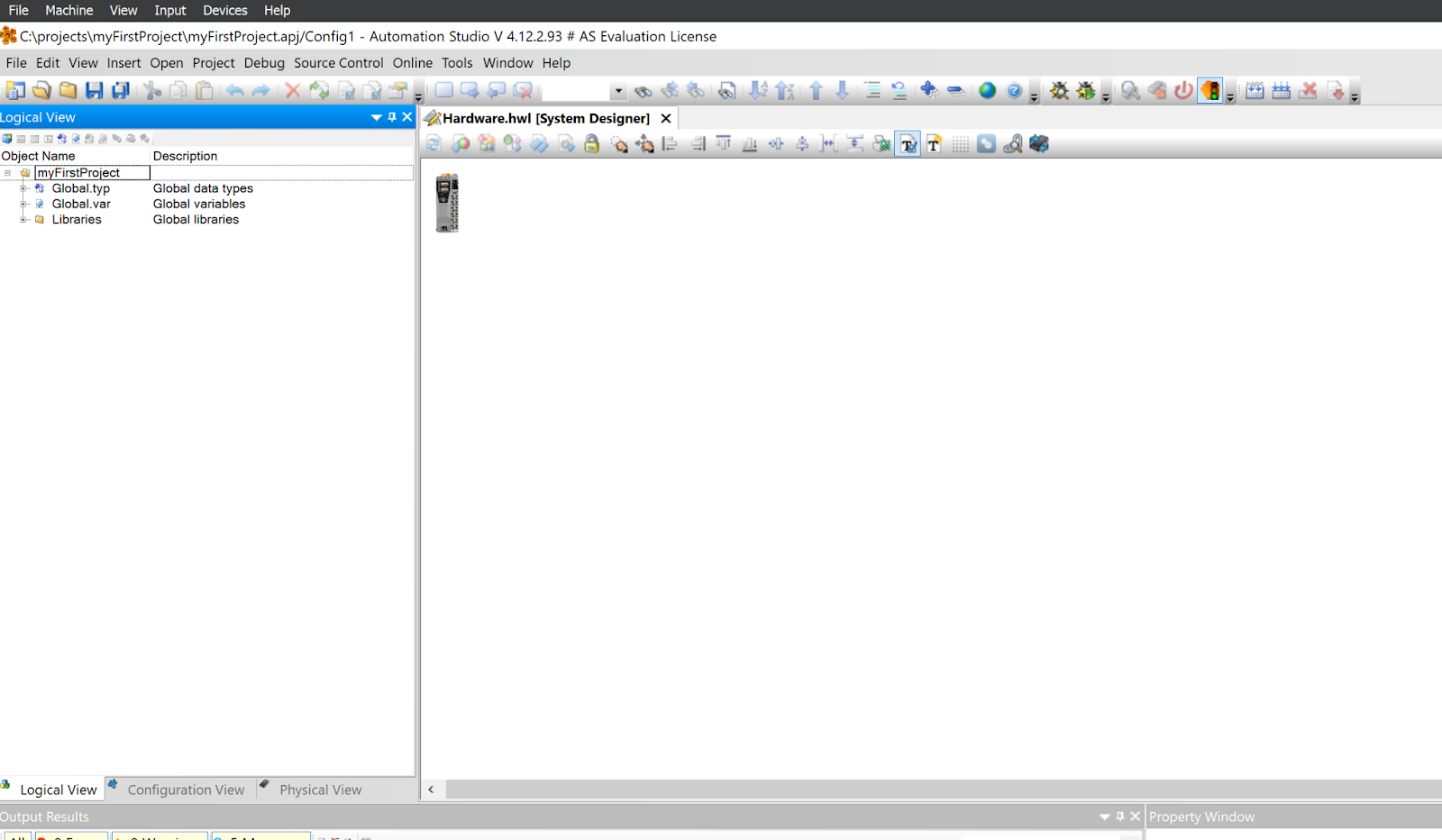Open the Source Control menu
This screenshot has height=840, width=1442.
(x=339, y=63)
